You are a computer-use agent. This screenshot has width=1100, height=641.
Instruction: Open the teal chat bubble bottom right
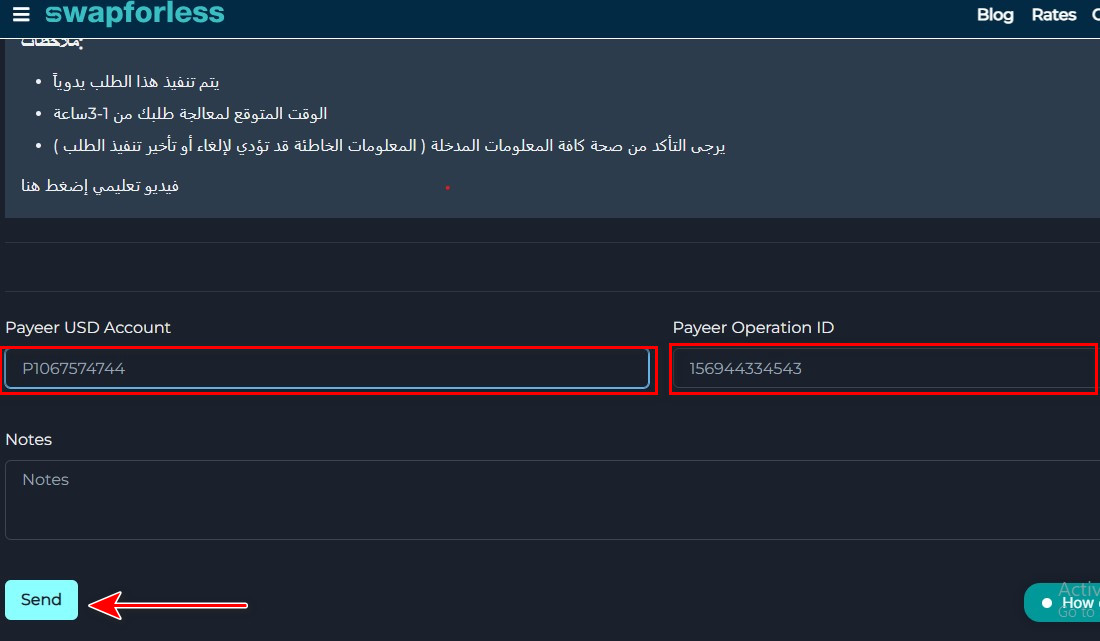pos(1075,602)
